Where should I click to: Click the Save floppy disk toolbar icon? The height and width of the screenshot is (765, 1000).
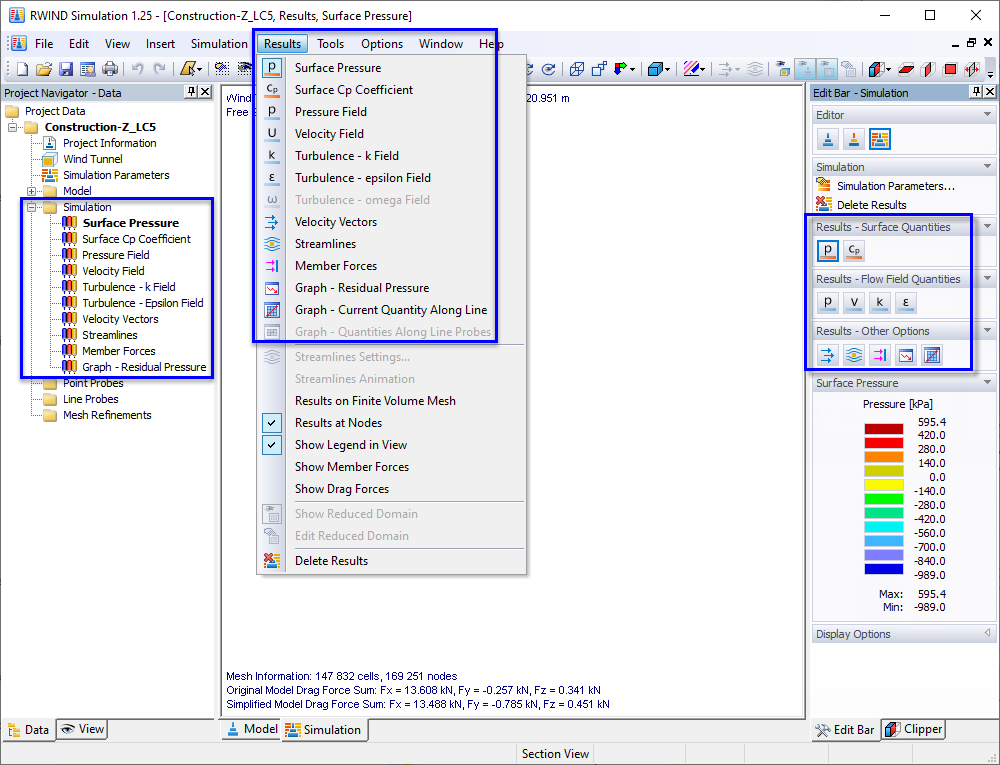66,69
